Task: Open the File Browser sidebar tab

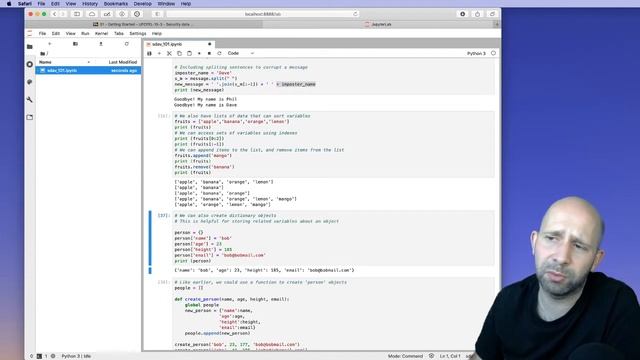Action: point(30,47)
